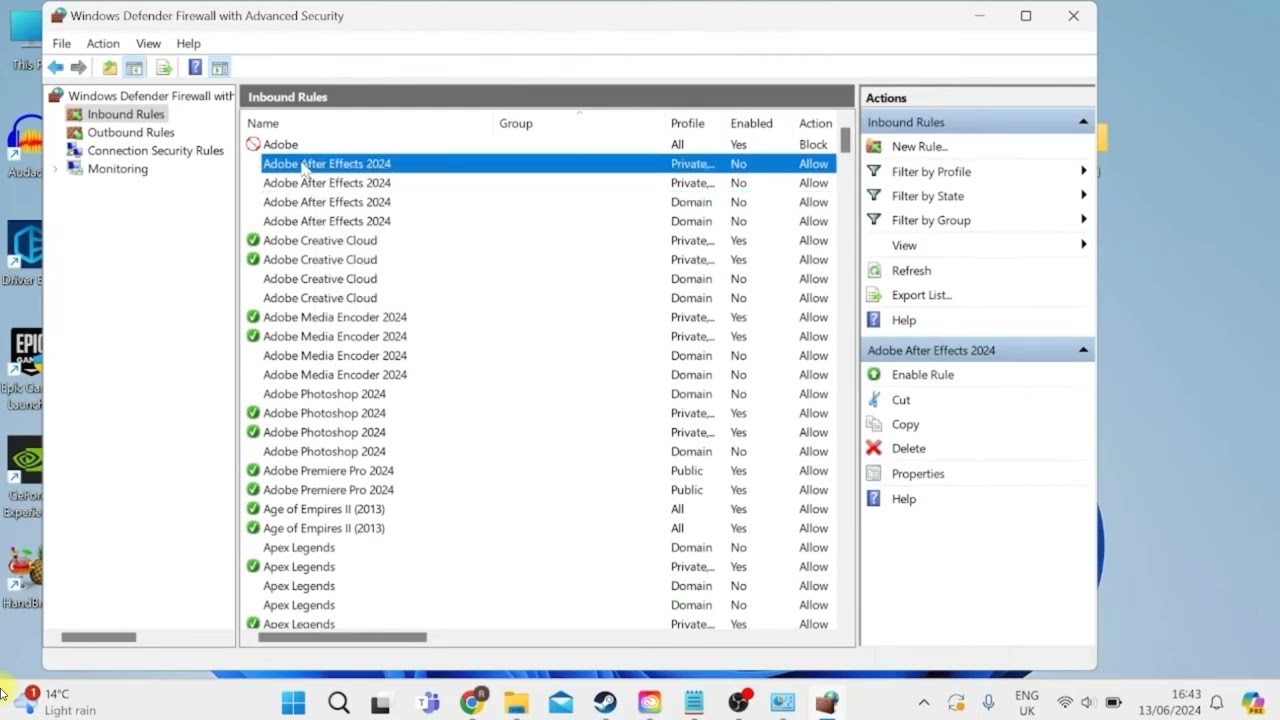Click the Export List toolbar icon
This screenshot has height=720, width=1280.
tap(164, 68)
